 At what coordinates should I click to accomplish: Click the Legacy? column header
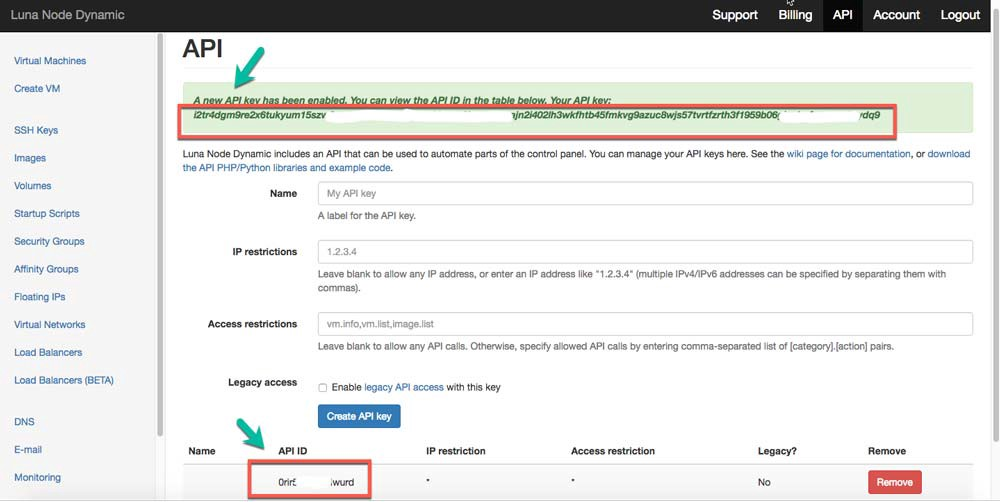[777, 451]
